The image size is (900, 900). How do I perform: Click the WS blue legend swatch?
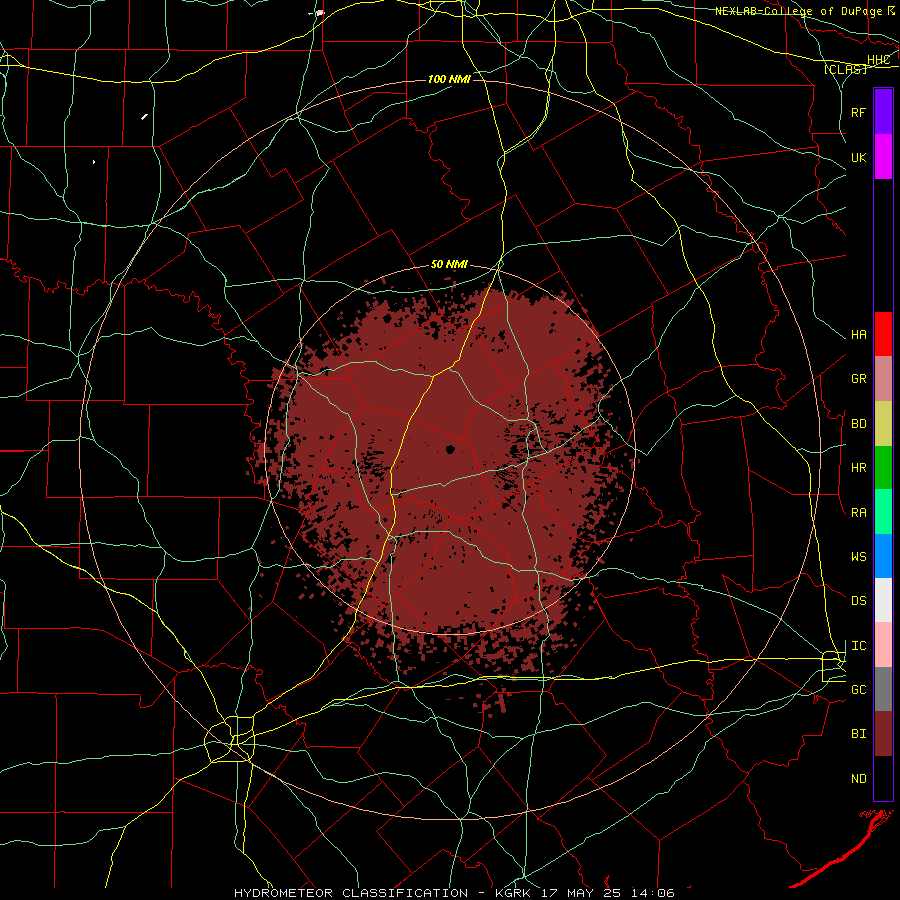(x=883, y=556)
